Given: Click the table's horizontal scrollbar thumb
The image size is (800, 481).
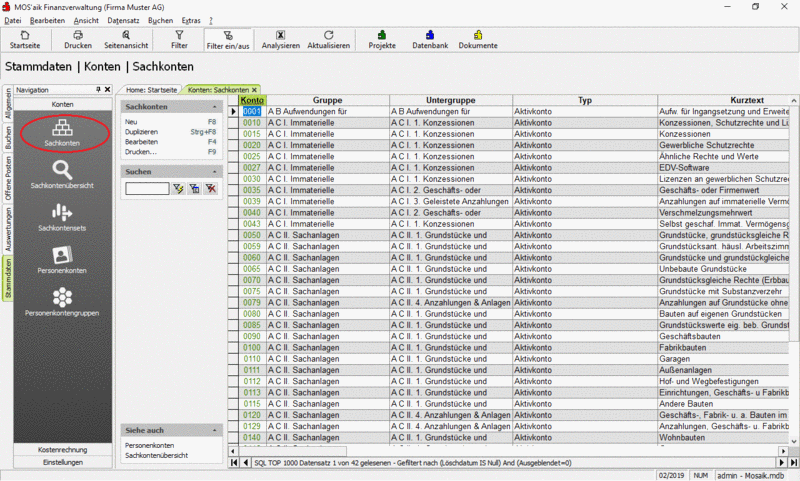Looking at the screenshot, I should click(292, 451).
